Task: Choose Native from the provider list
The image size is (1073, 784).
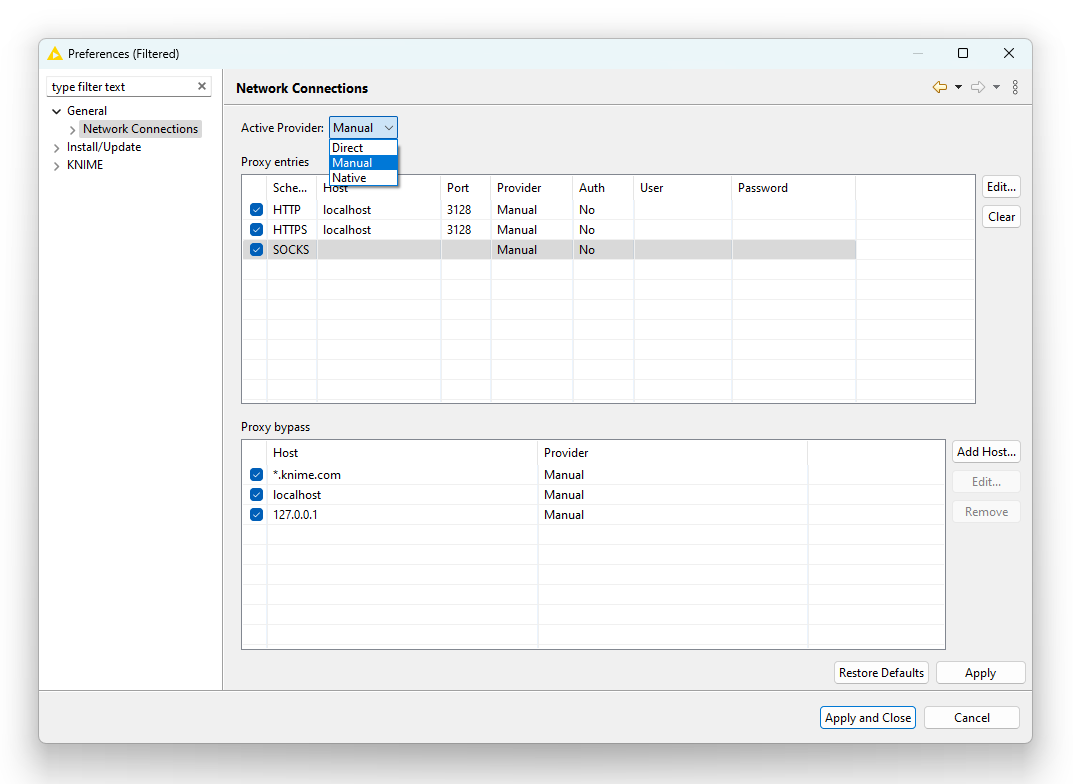Action: click(x=363, y=178)
